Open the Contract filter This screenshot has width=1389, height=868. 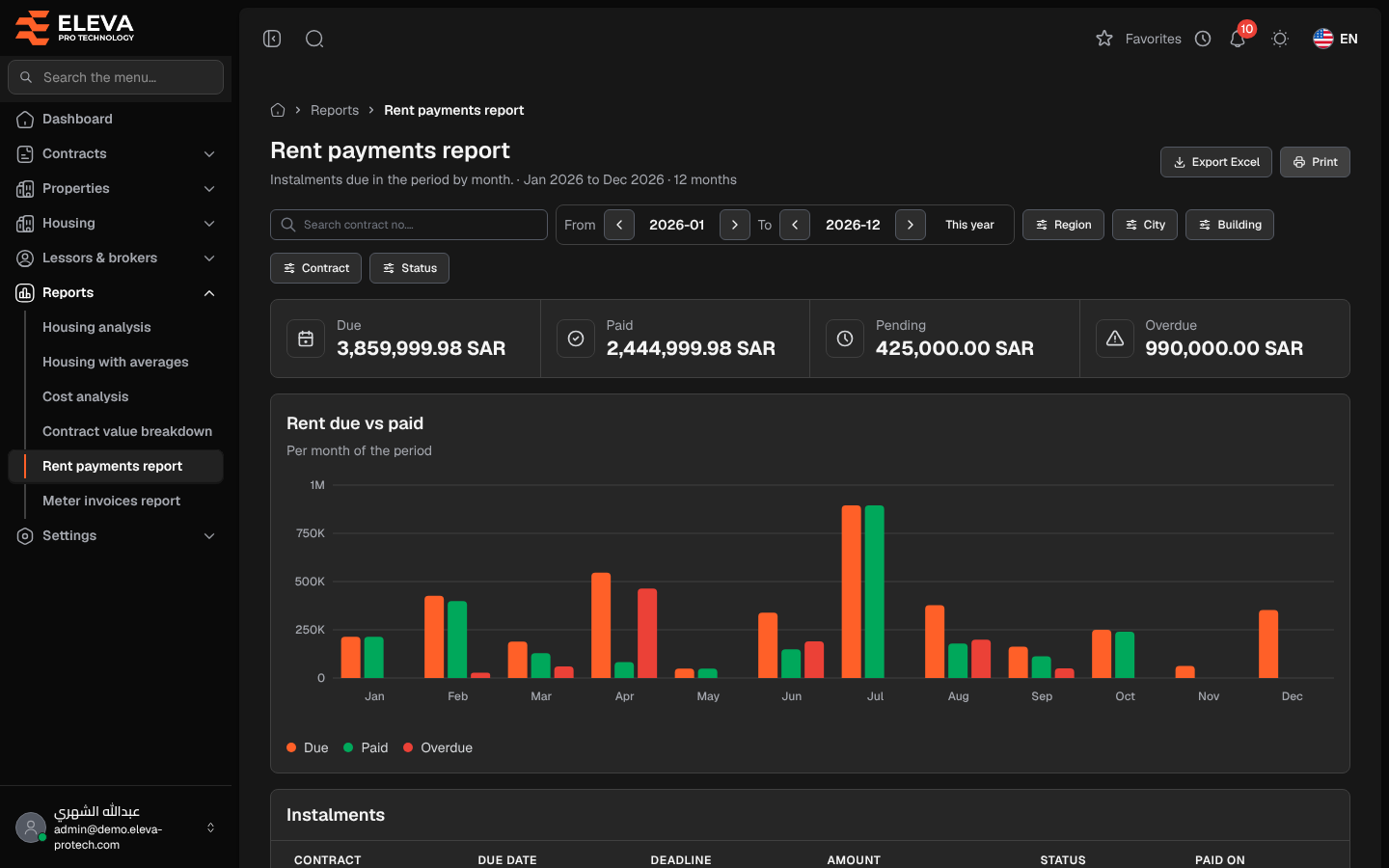point(316,268)
